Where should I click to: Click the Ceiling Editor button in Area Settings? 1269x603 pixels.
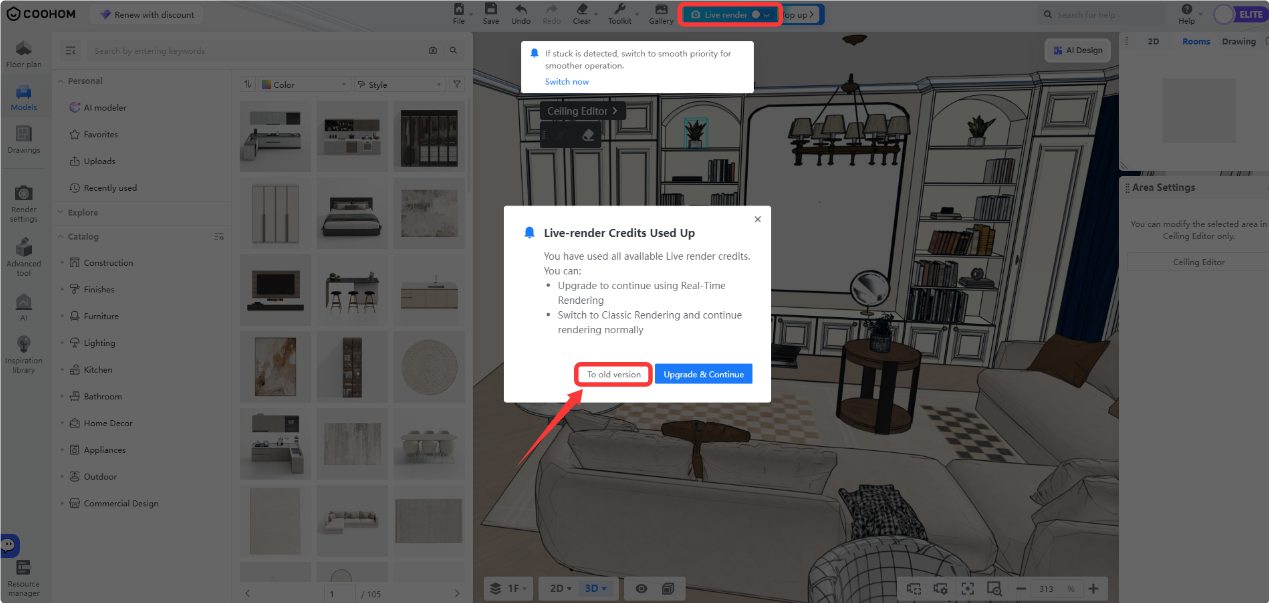click(x=1198, y=262)
